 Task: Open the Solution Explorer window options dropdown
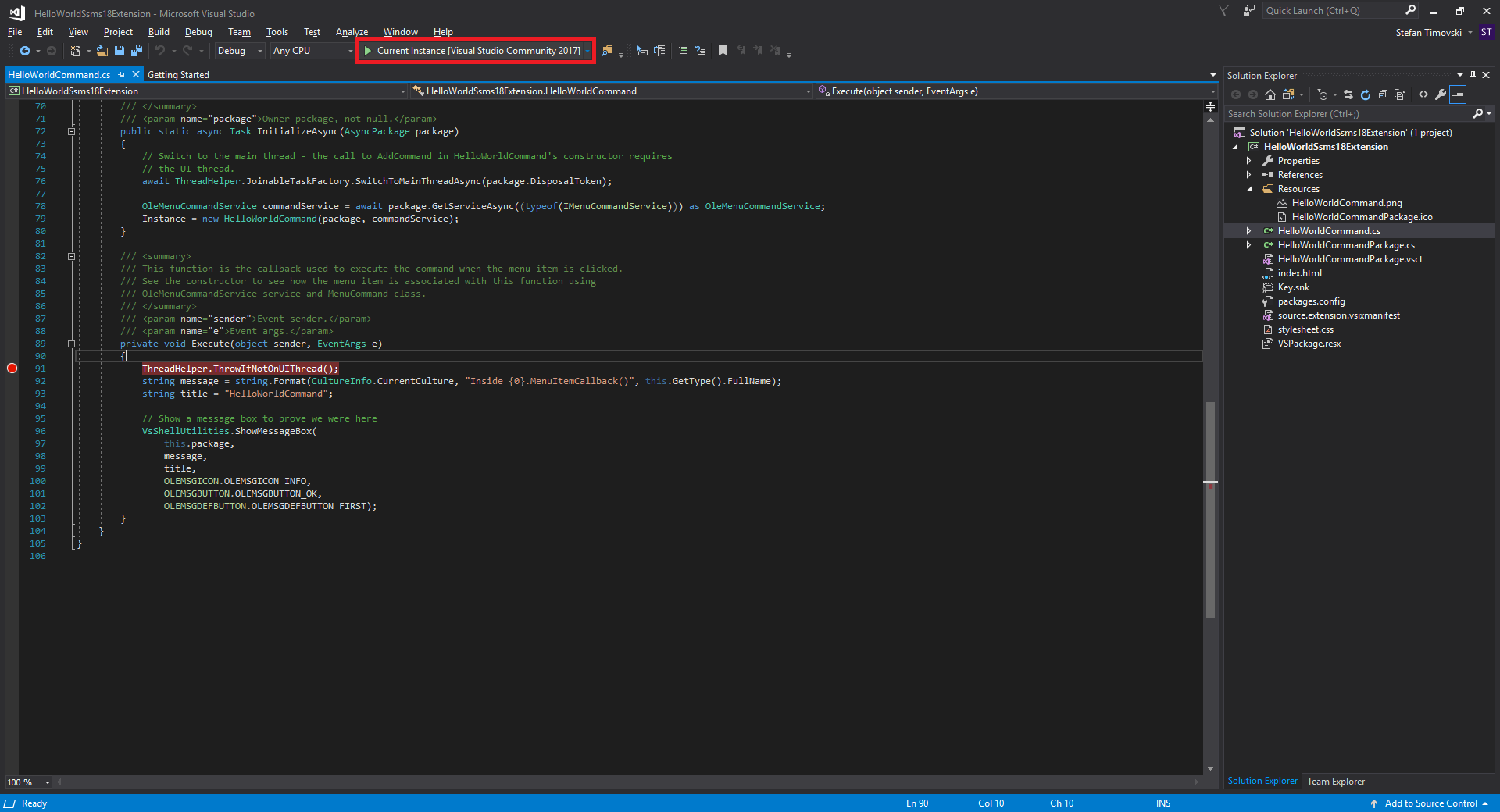[1459, 76]
